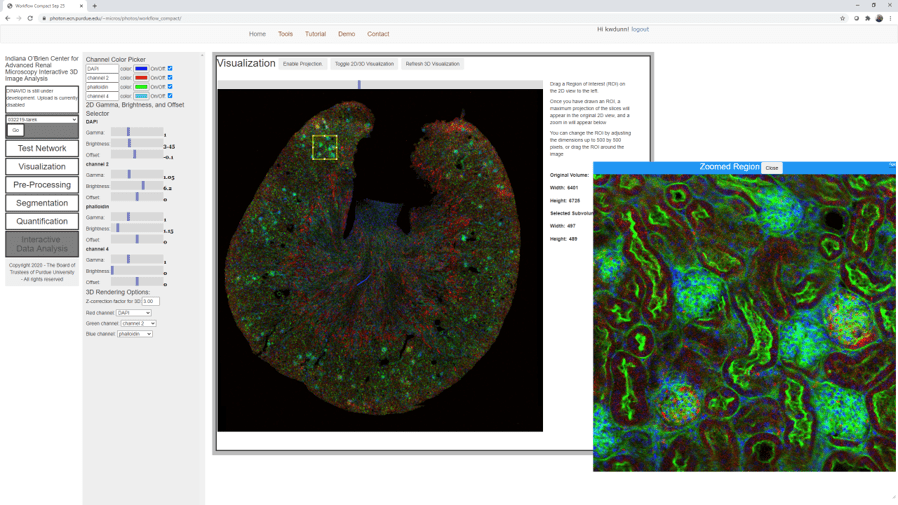Open a new browser tab
Image resolution: width=898 pixels, height=505 pixels.
pos(95,6)
